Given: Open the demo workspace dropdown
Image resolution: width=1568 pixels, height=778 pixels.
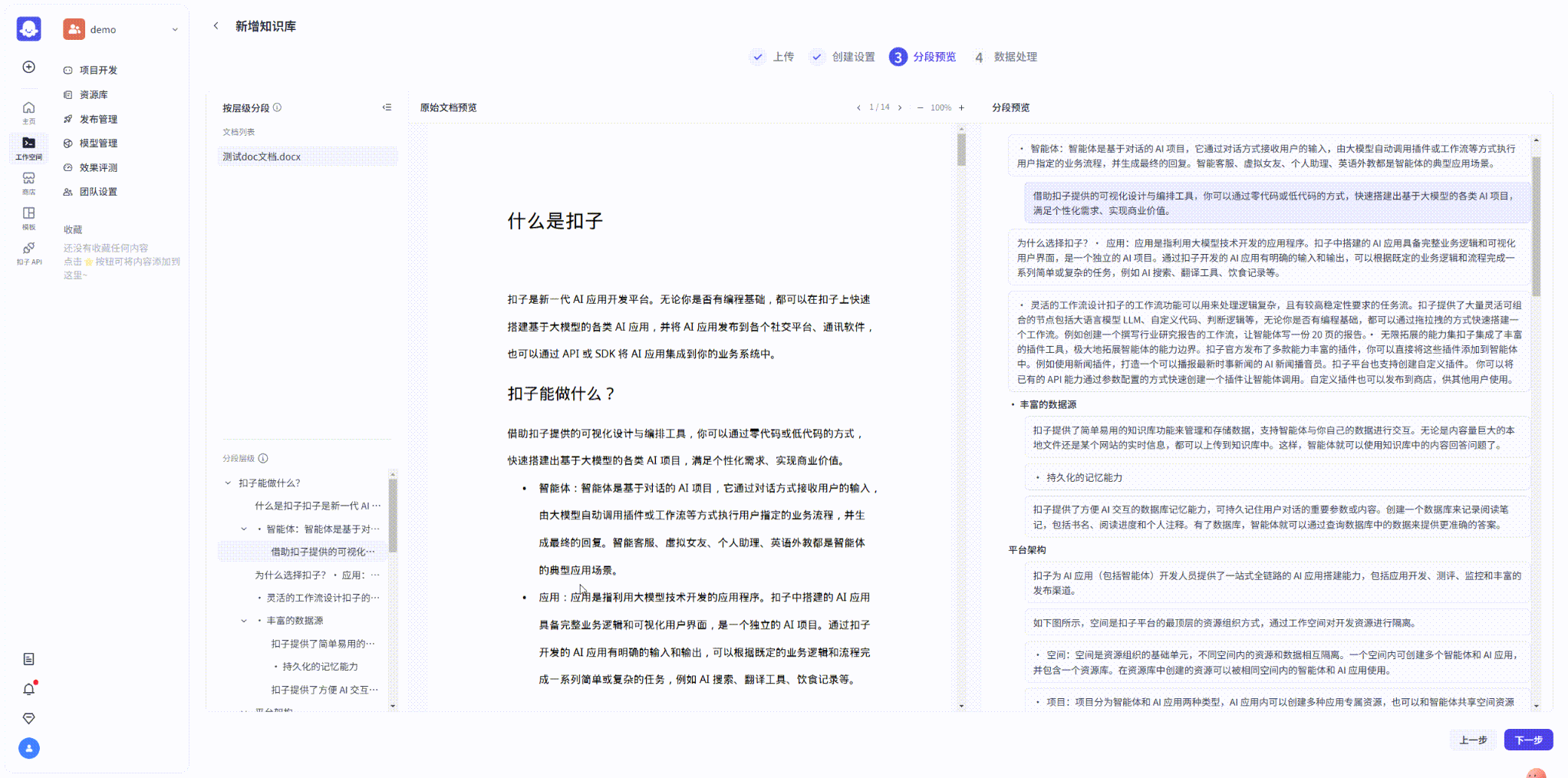Looking at the screenshot, I should tap(175, 30).
